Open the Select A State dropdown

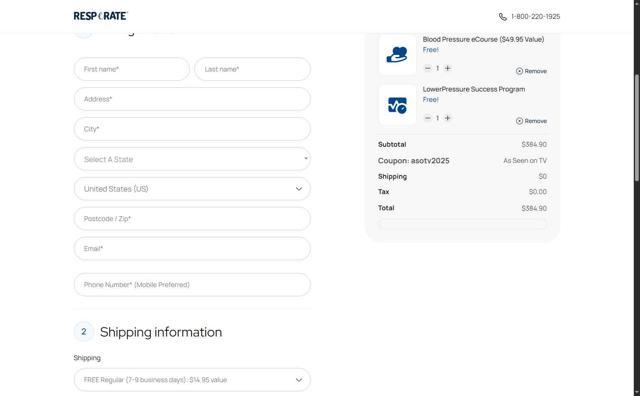point(192,159)
